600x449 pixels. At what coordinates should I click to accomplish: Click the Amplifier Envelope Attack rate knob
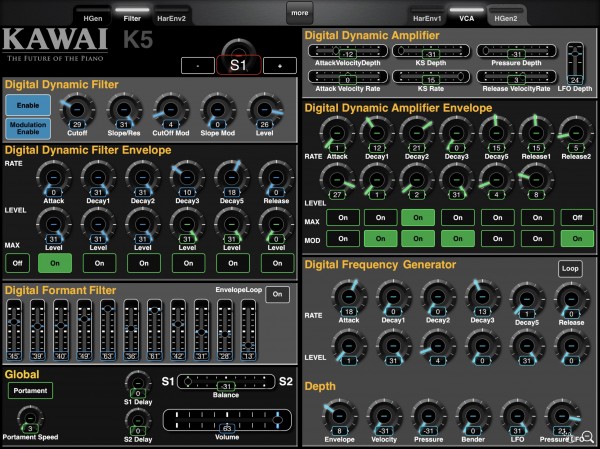pyautogui.click(x=337, y=133)
